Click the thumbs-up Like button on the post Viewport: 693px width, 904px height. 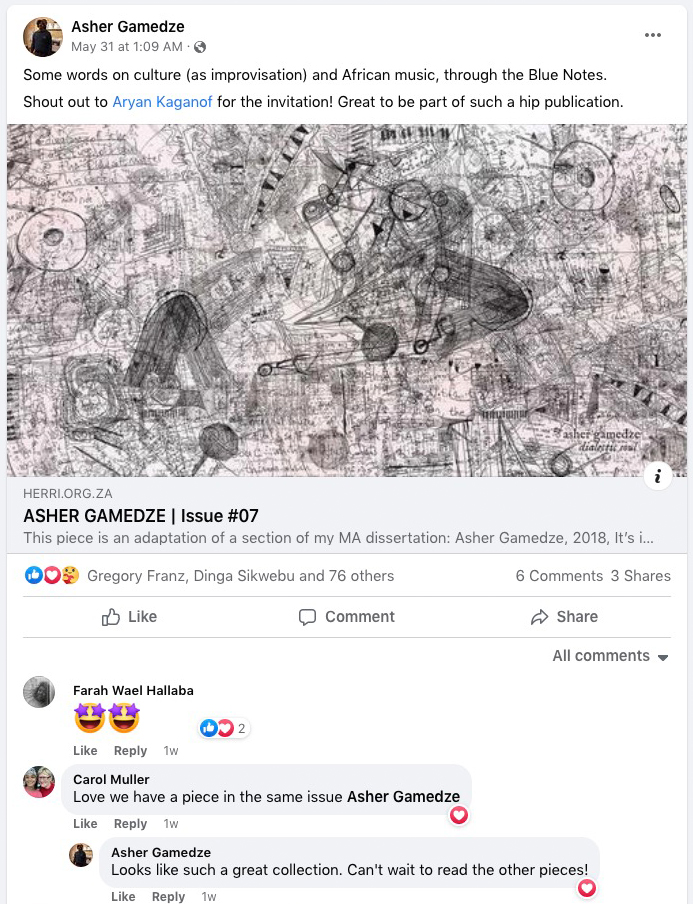tap(129, 617)
